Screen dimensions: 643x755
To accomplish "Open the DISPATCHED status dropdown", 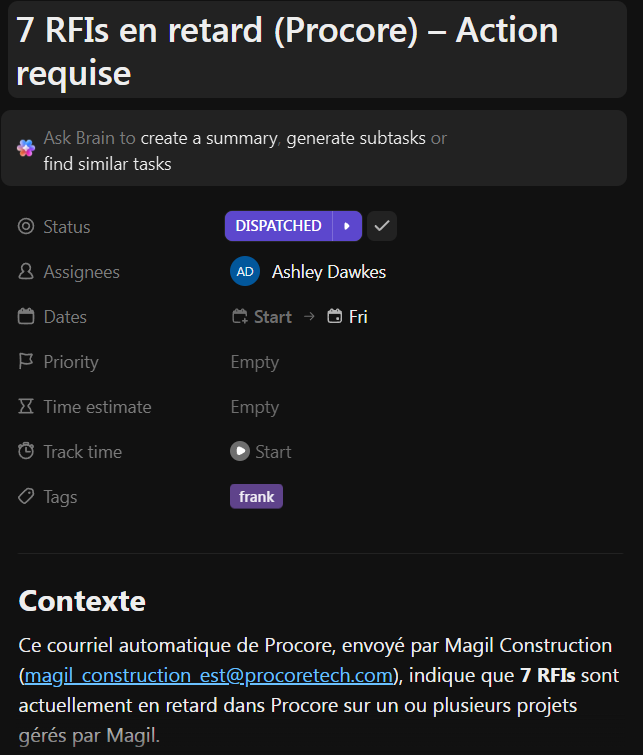I will [278, 226].
